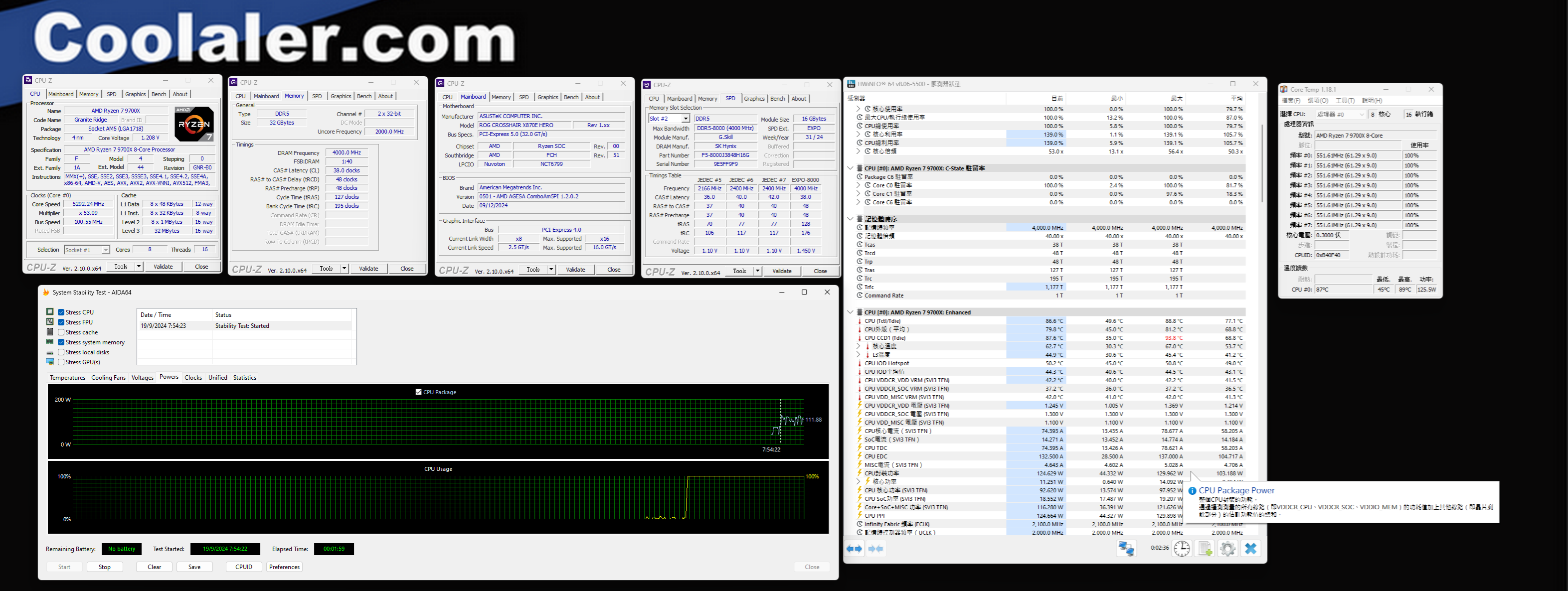1568x591 pixels.
Task: Click CPU-Z SPD window title bar icon
Action: tap(647, 85)
